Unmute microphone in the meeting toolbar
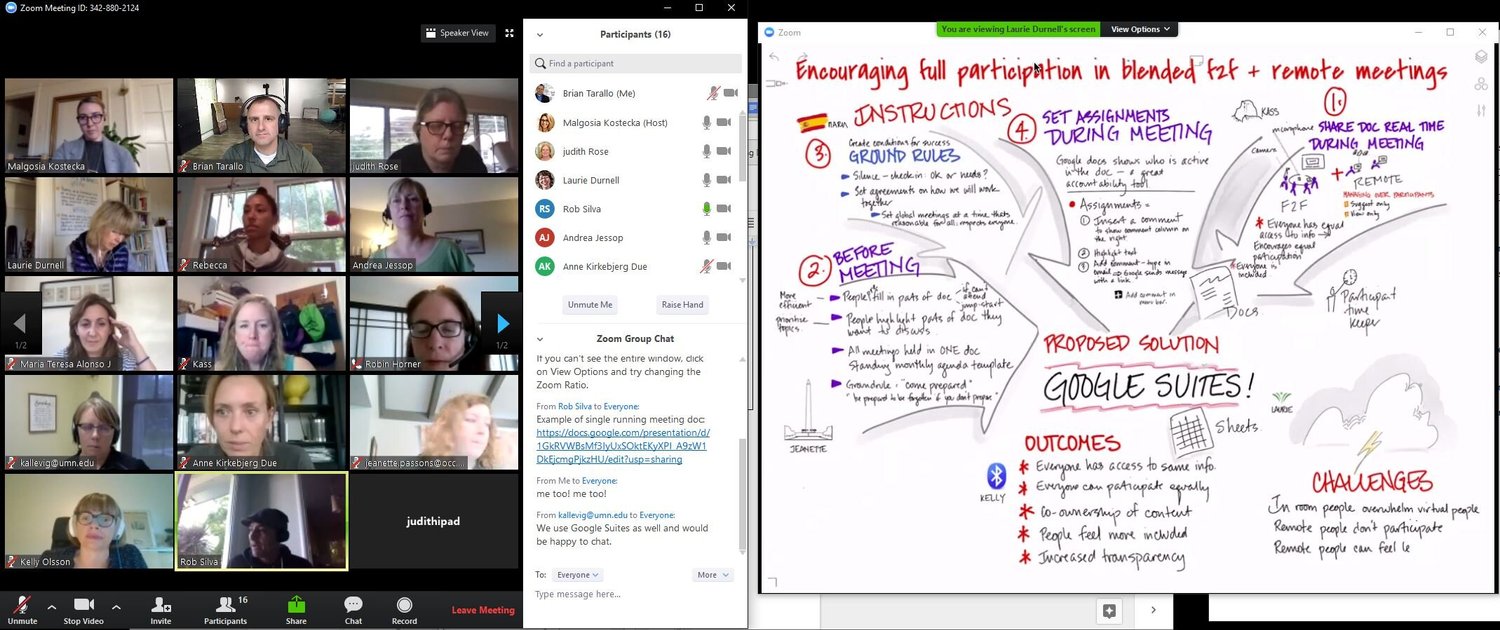Screen dimensions: 1500x630 click(x=22, y=610)
